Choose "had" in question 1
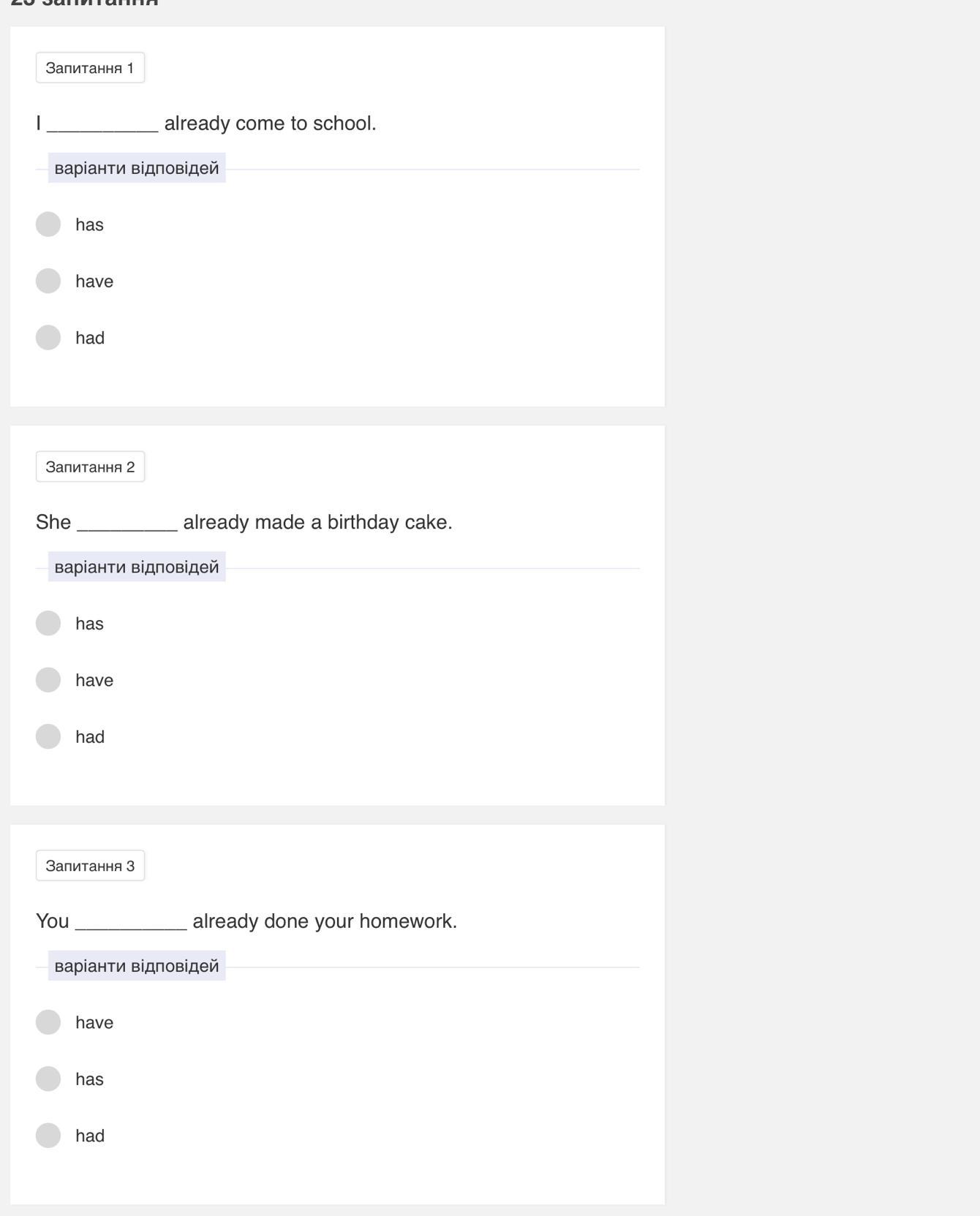The width and height of the screenshot is (980, 1216). [x=48, y=338]
